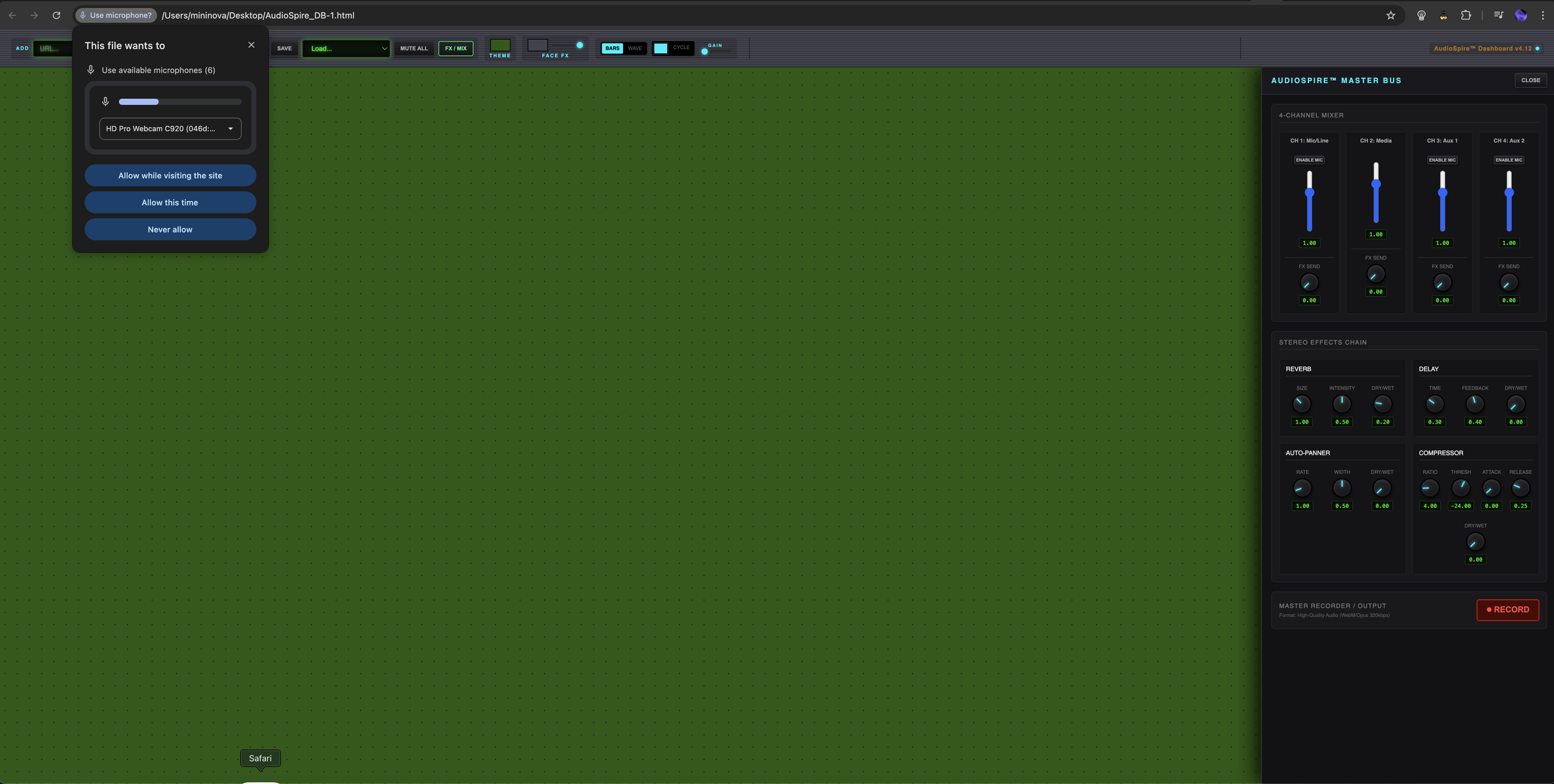Click the SAVE icon in the toolbar
Viewport: 1554px width, 784px height.
pos(285,48)
